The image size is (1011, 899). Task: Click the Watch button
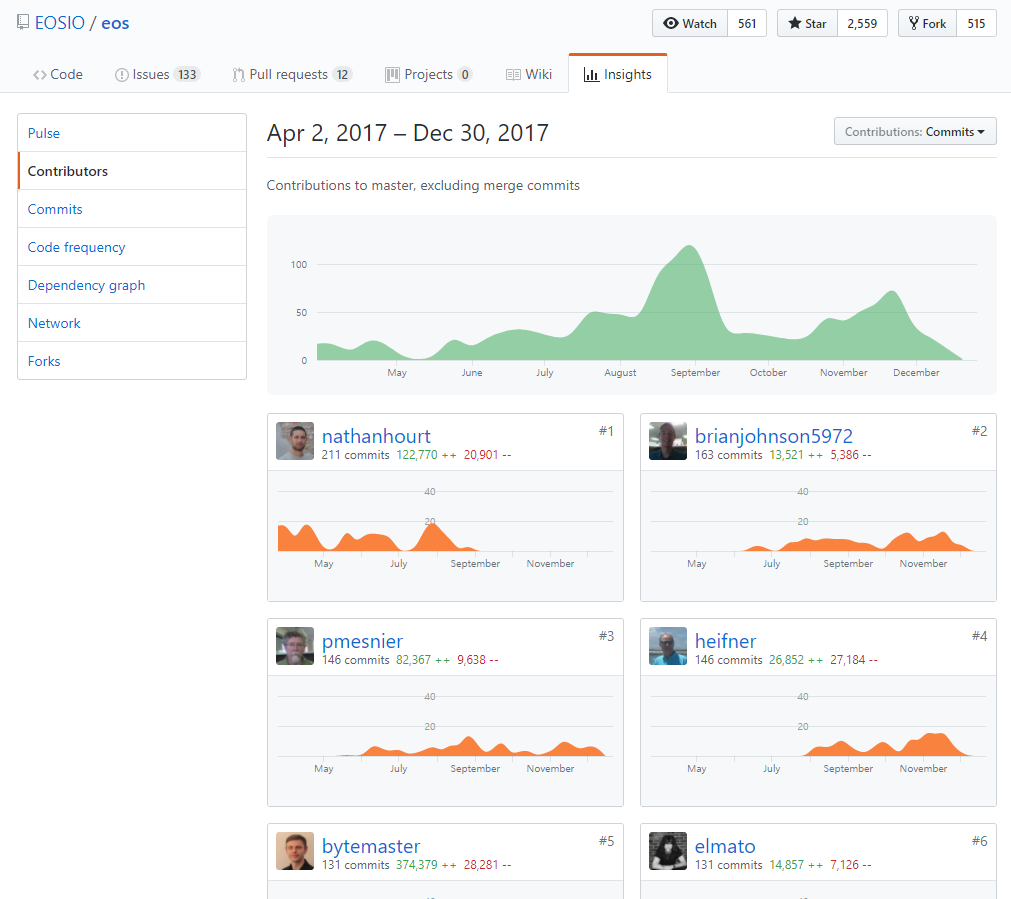click(690, 23)
